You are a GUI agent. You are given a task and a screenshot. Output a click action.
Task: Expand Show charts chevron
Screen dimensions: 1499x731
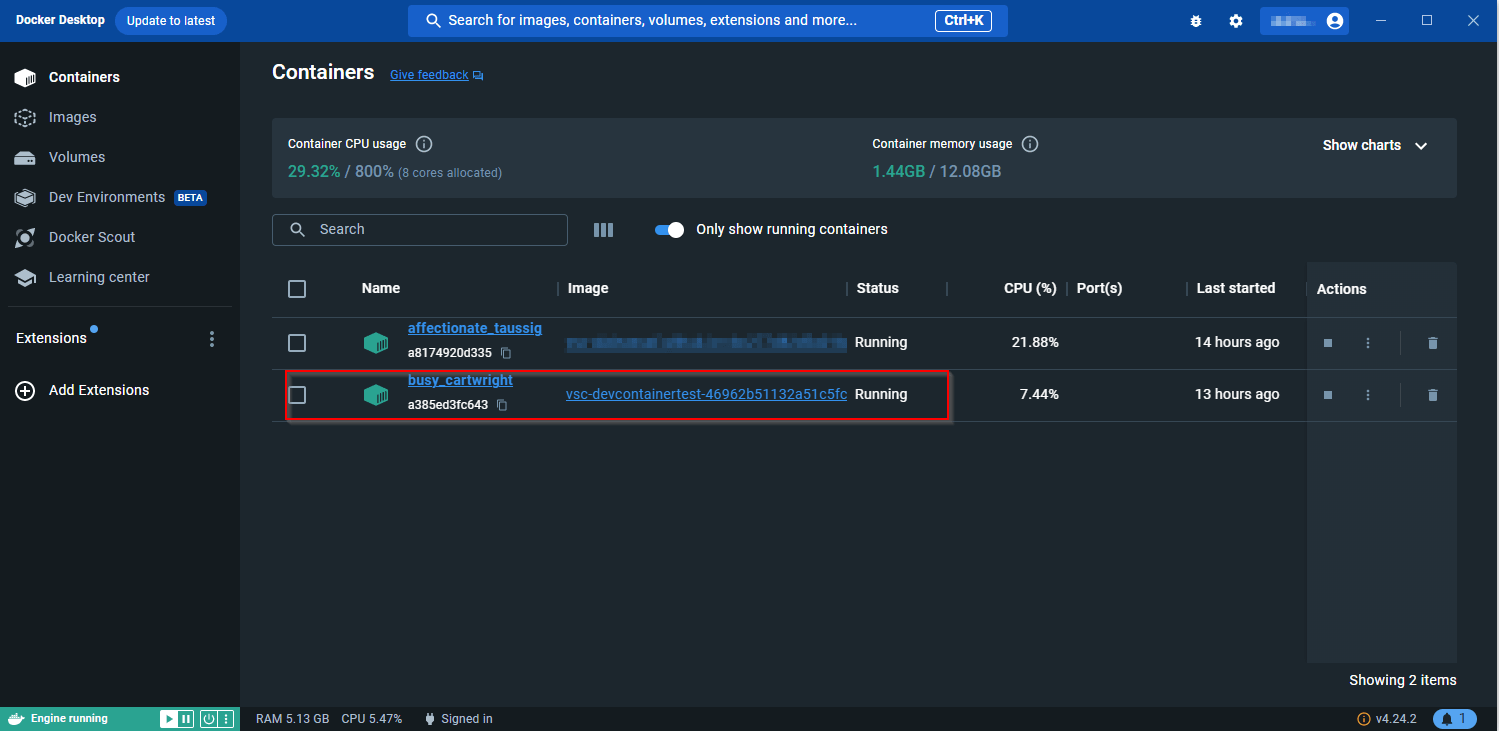tap(1421, 146)
